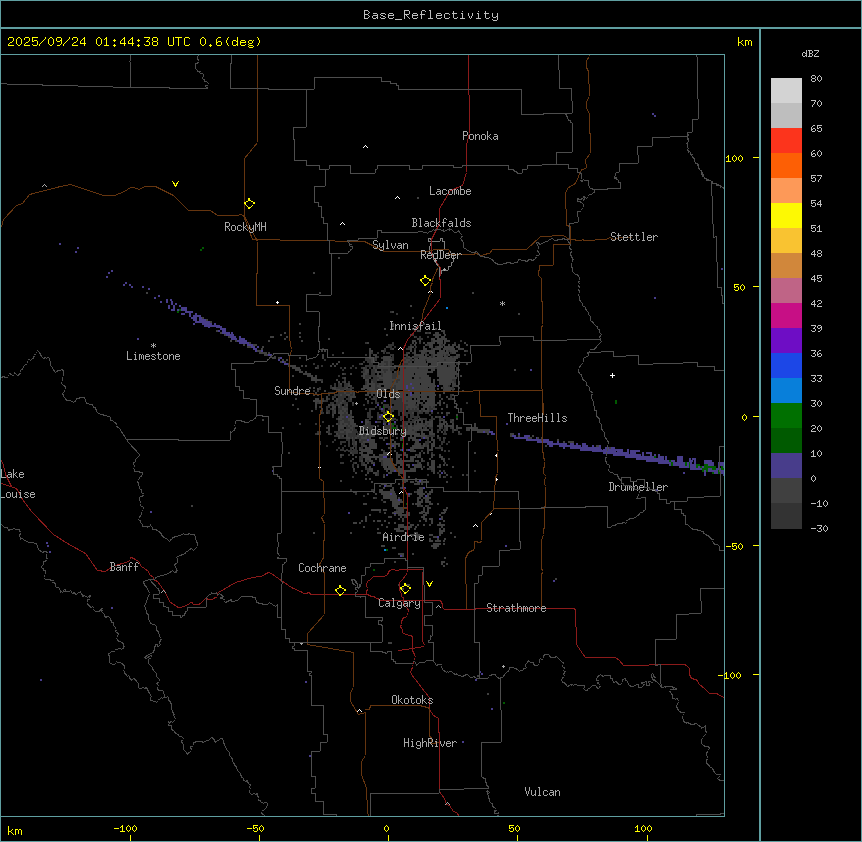Viewport: 862px width, 842px height.
Task: Click the Base_Reflectivity title
Action: (430, 15)
